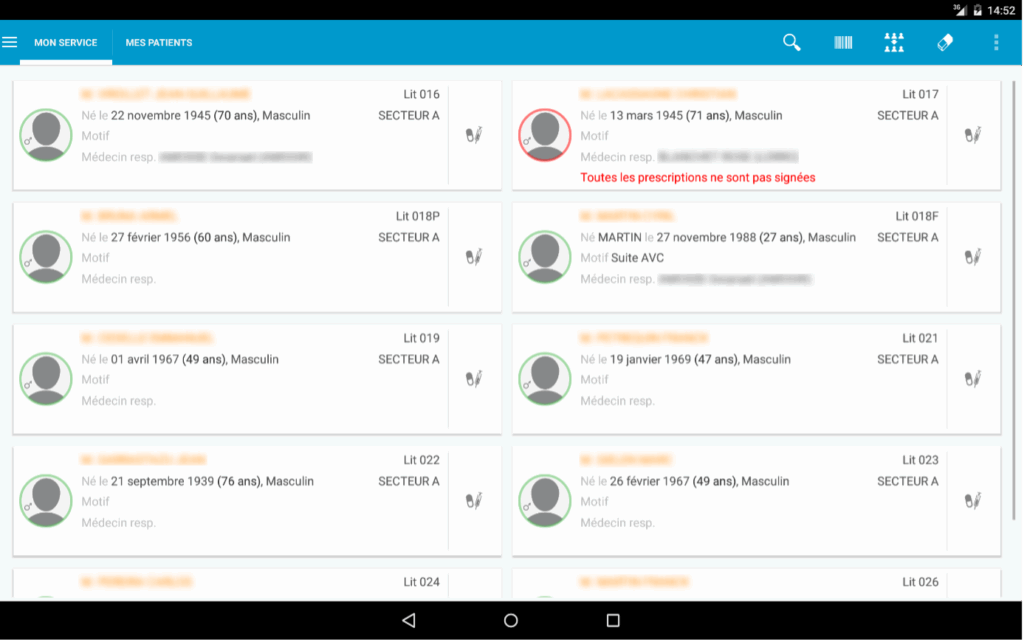Select birth date 01 avril 1967 line
Screen dimensions: 1024x642
(x=180, y=359)
